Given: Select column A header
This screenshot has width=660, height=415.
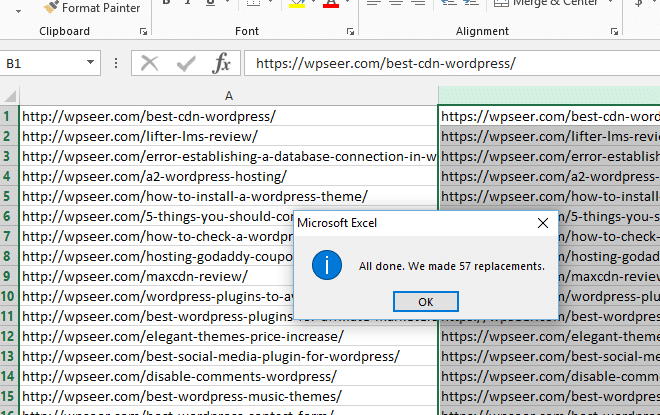Looking at the screenshot, I should pos(229,96).
